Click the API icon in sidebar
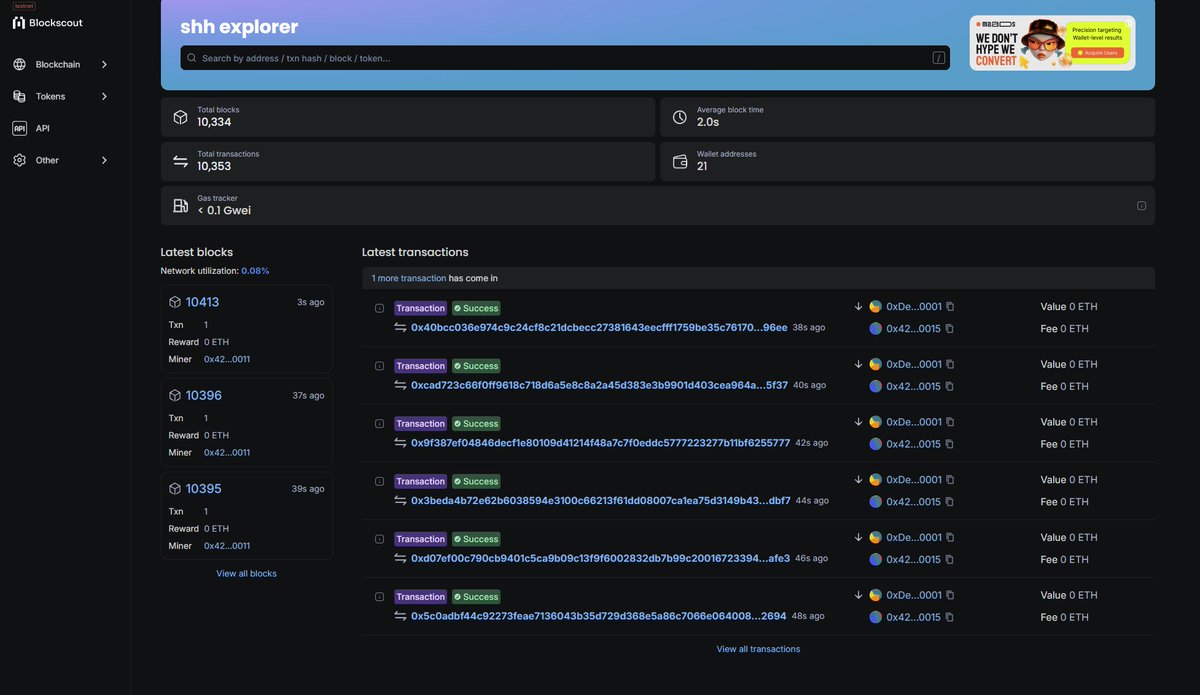The image size is (1200, 695). coord(19,128)
